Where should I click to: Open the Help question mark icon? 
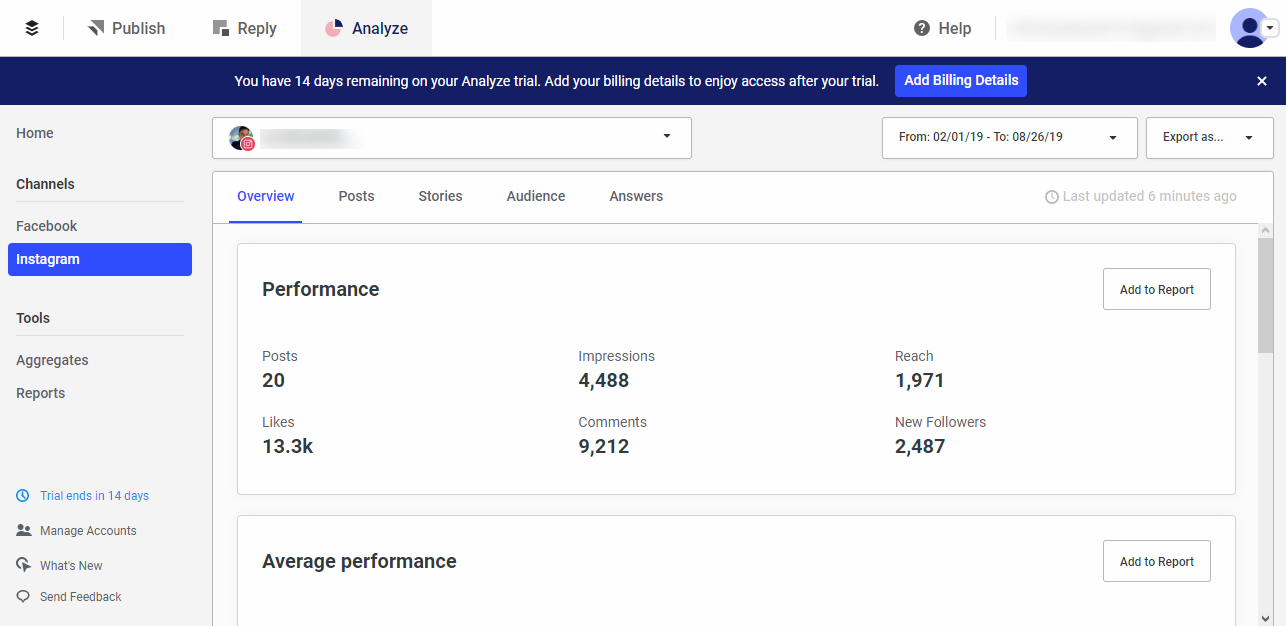point(920,28)
